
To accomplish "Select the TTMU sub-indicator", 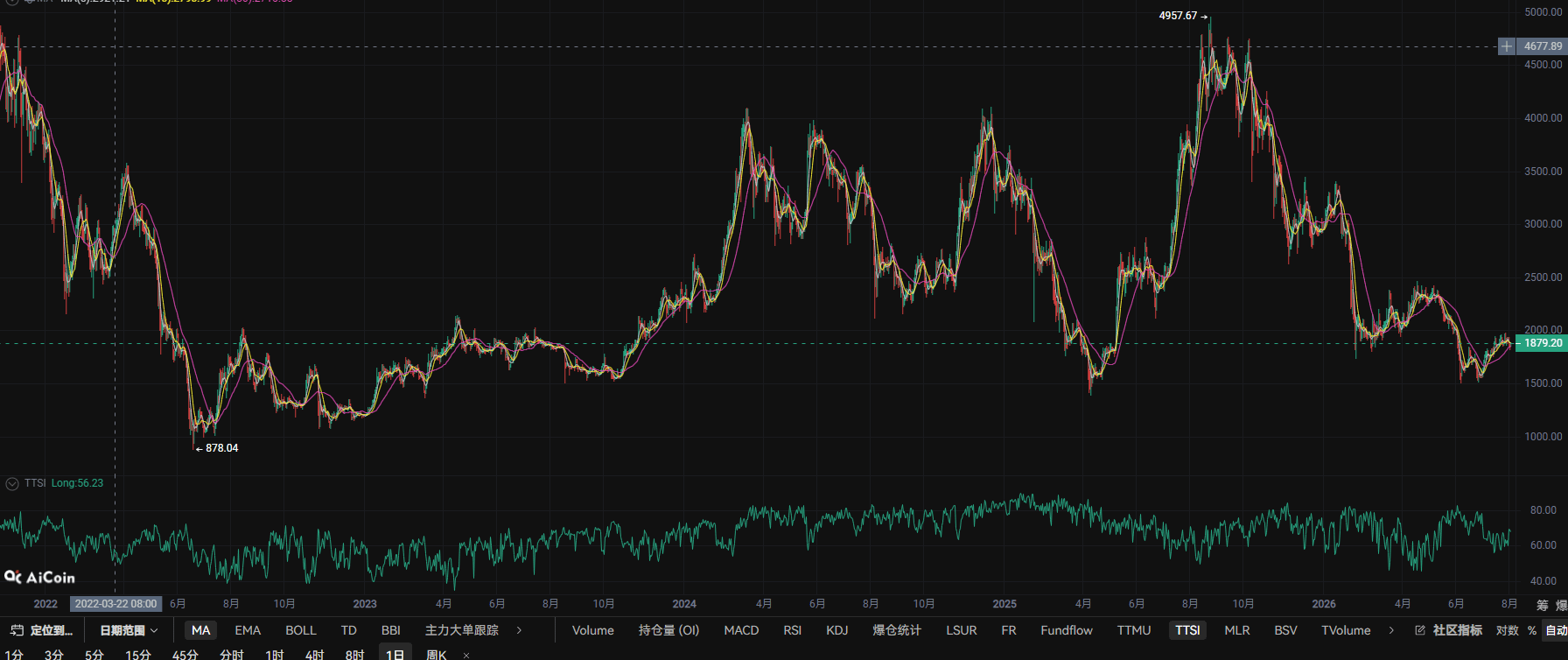I will coord(1134,630).
